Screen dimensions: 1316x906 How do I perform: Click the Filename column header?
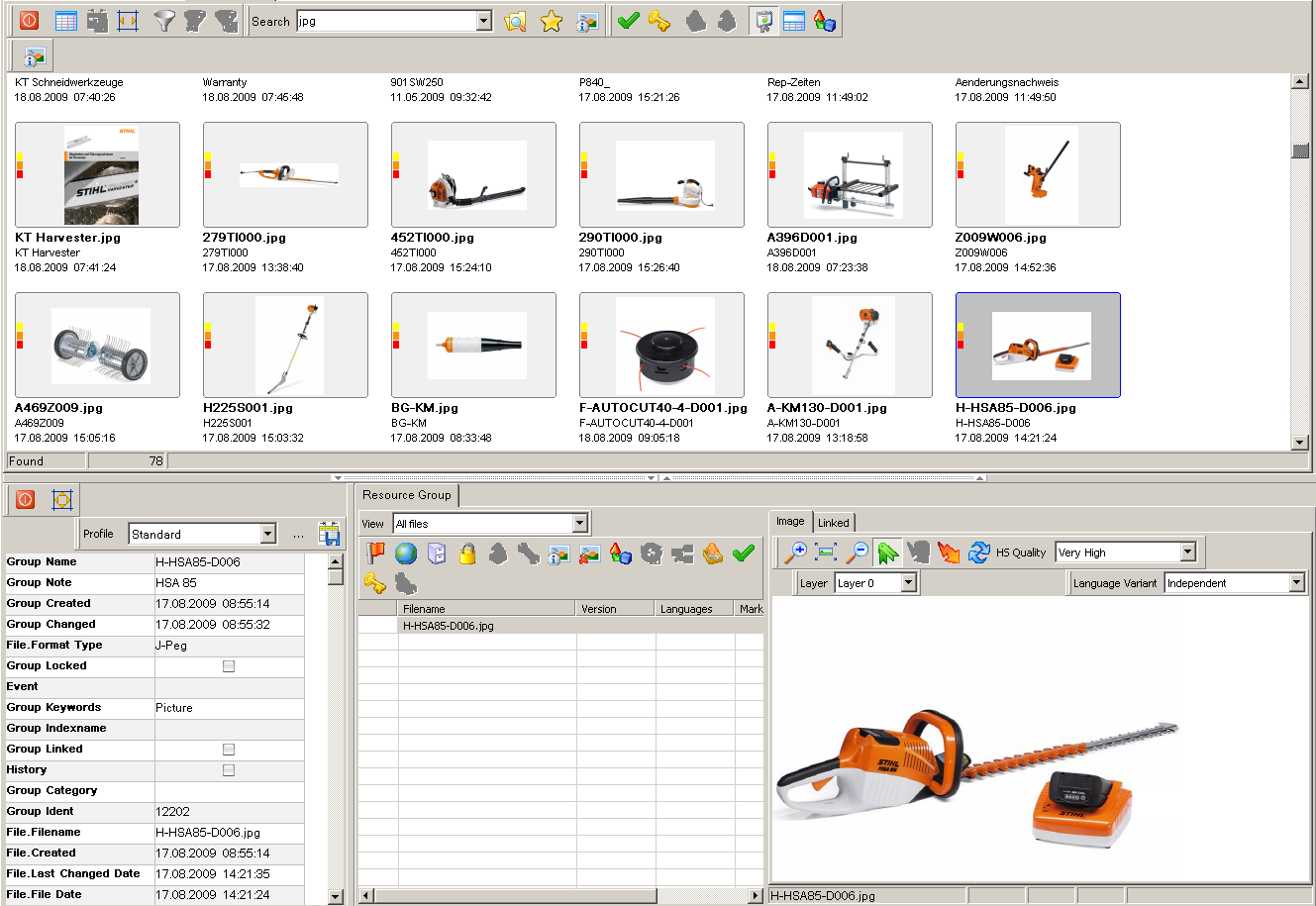tap(485, 609)
